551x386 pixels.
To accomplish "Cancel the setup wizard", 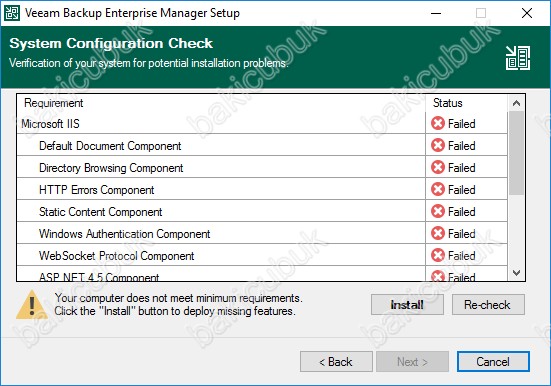I will [x=493, y=361].
